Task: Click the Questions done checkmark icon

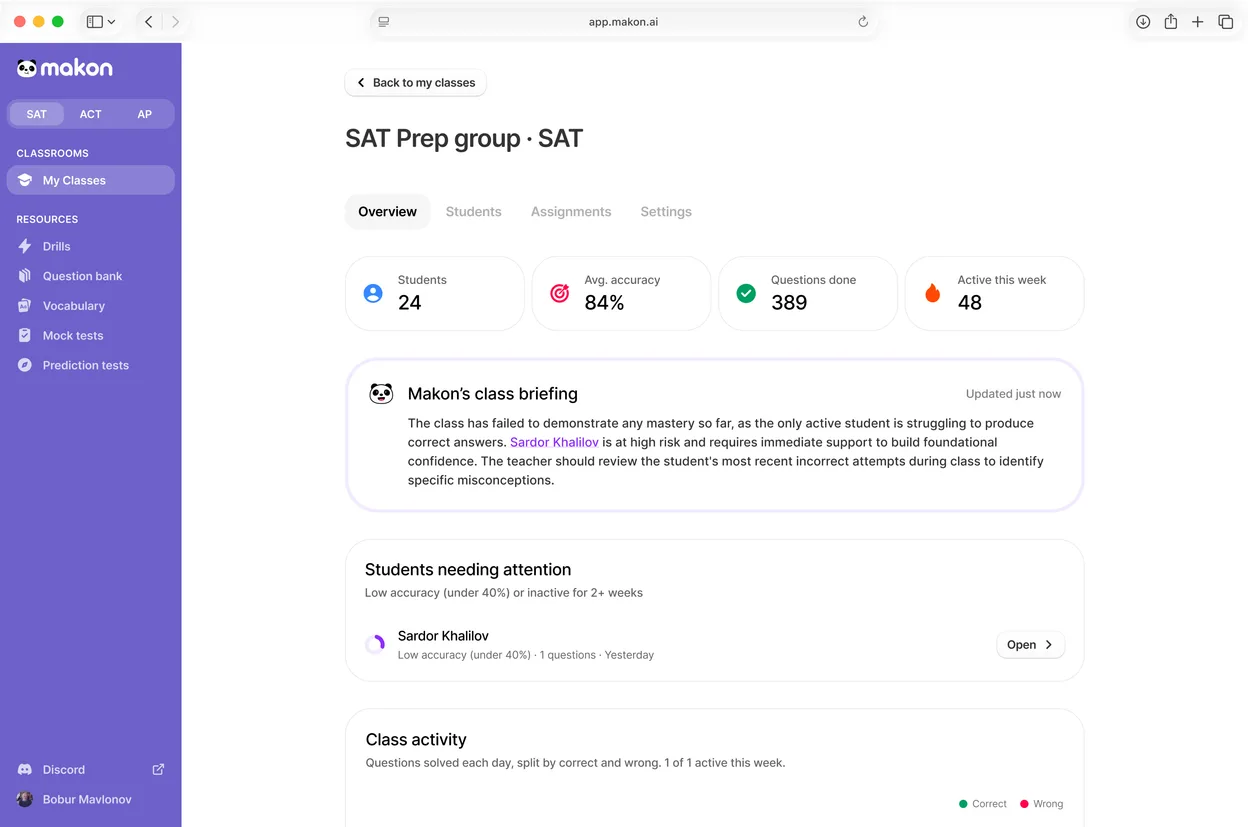Action: point(746,293)
